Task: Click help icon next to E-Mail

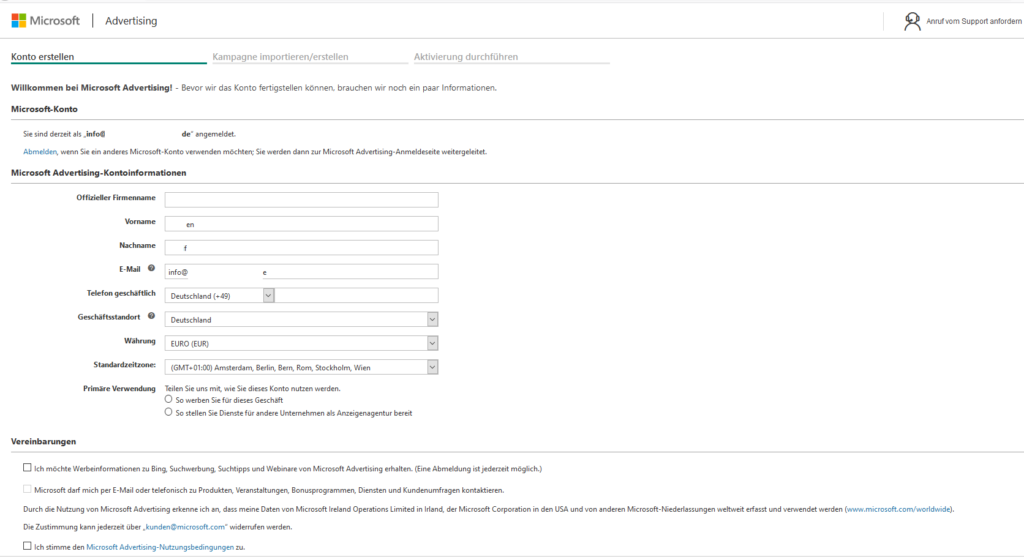Action: click(x=151, y=269)
